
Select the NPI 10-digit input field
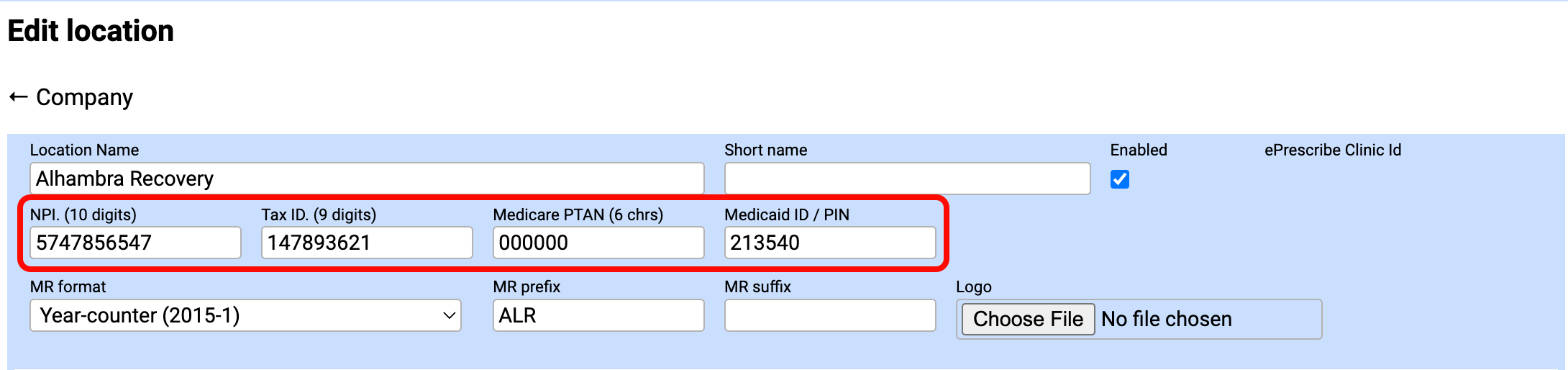[135, 243]
